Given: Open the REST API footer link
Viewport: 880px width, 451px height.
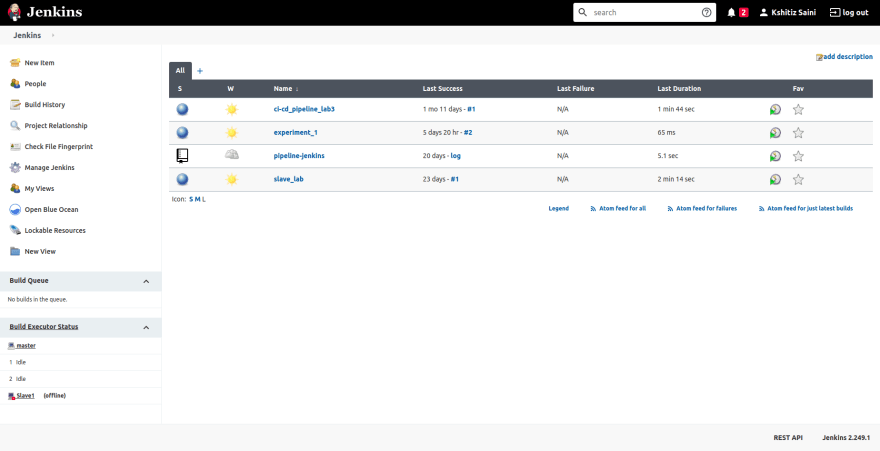Looking at the screenshot, I should pos(788,438).
